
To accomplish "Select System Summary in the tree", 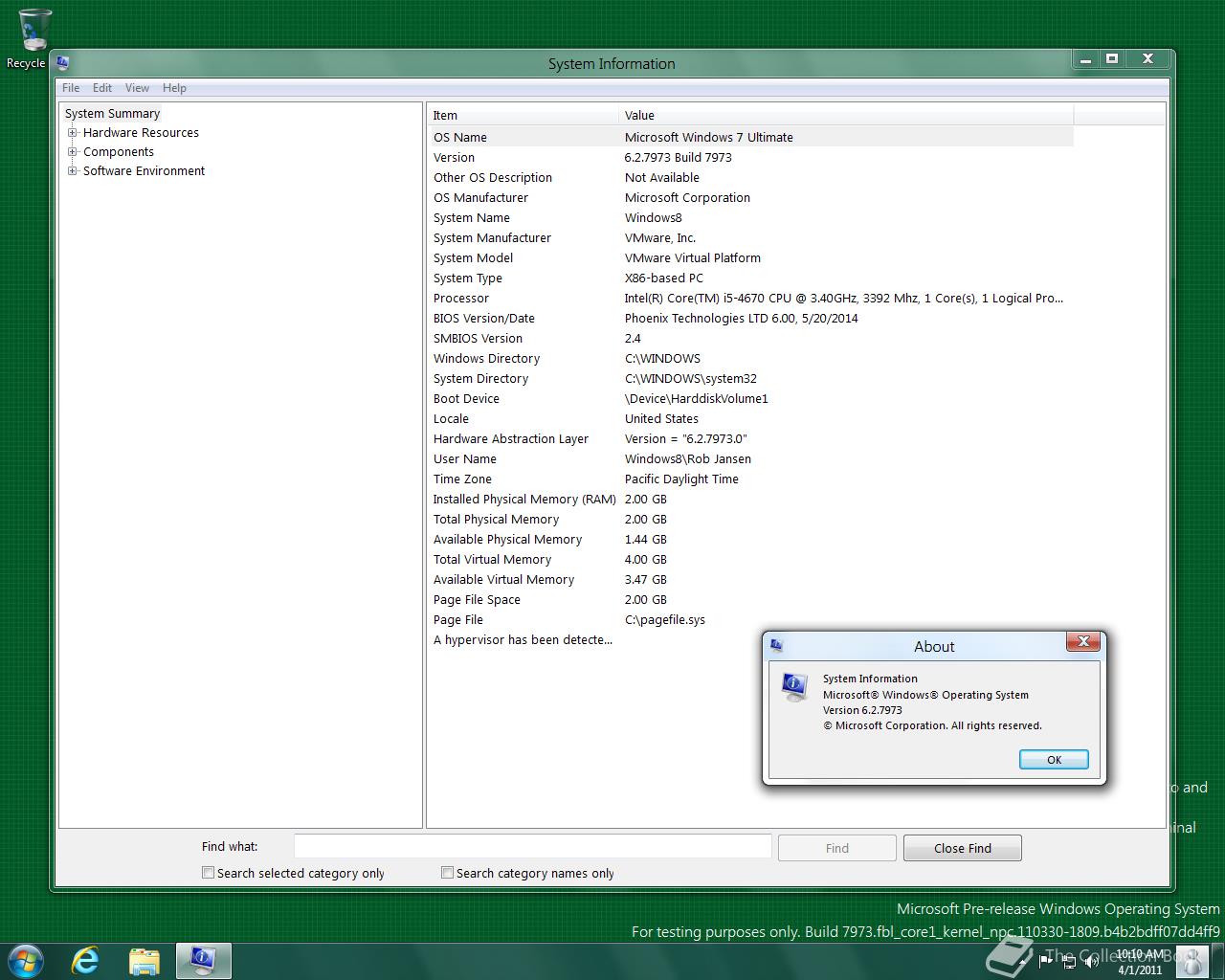I will coord(112,114).
